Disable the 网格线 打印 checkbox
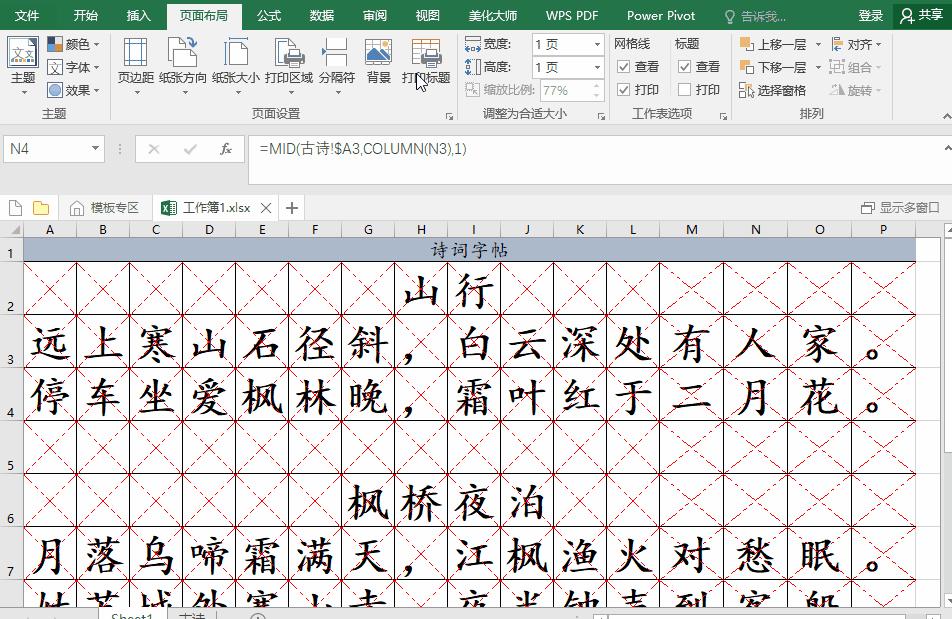The width and height of the screenshot is (952, 619). 625,89
